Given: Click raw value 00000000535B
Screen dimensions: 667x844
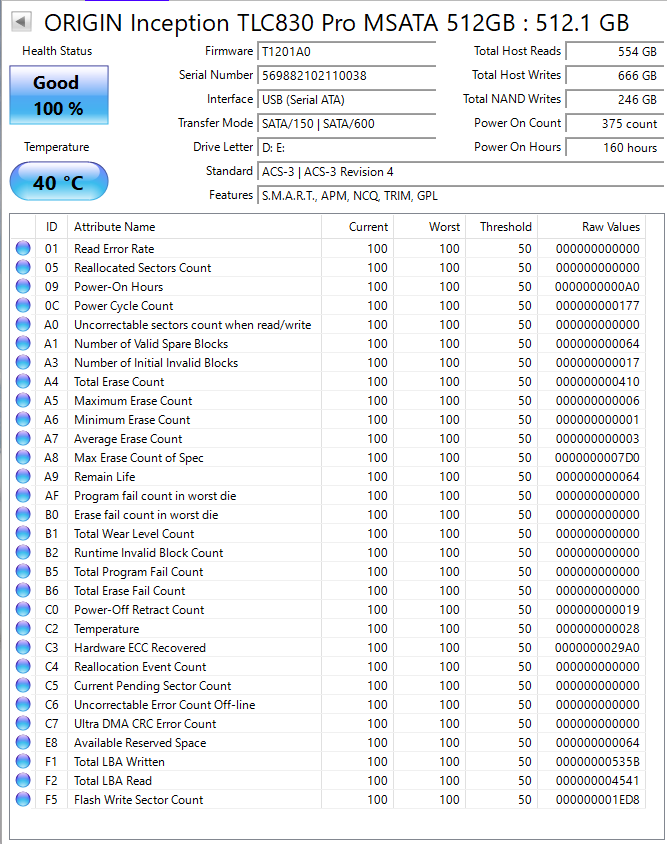Looking at the screenshot, I should 597,761.
